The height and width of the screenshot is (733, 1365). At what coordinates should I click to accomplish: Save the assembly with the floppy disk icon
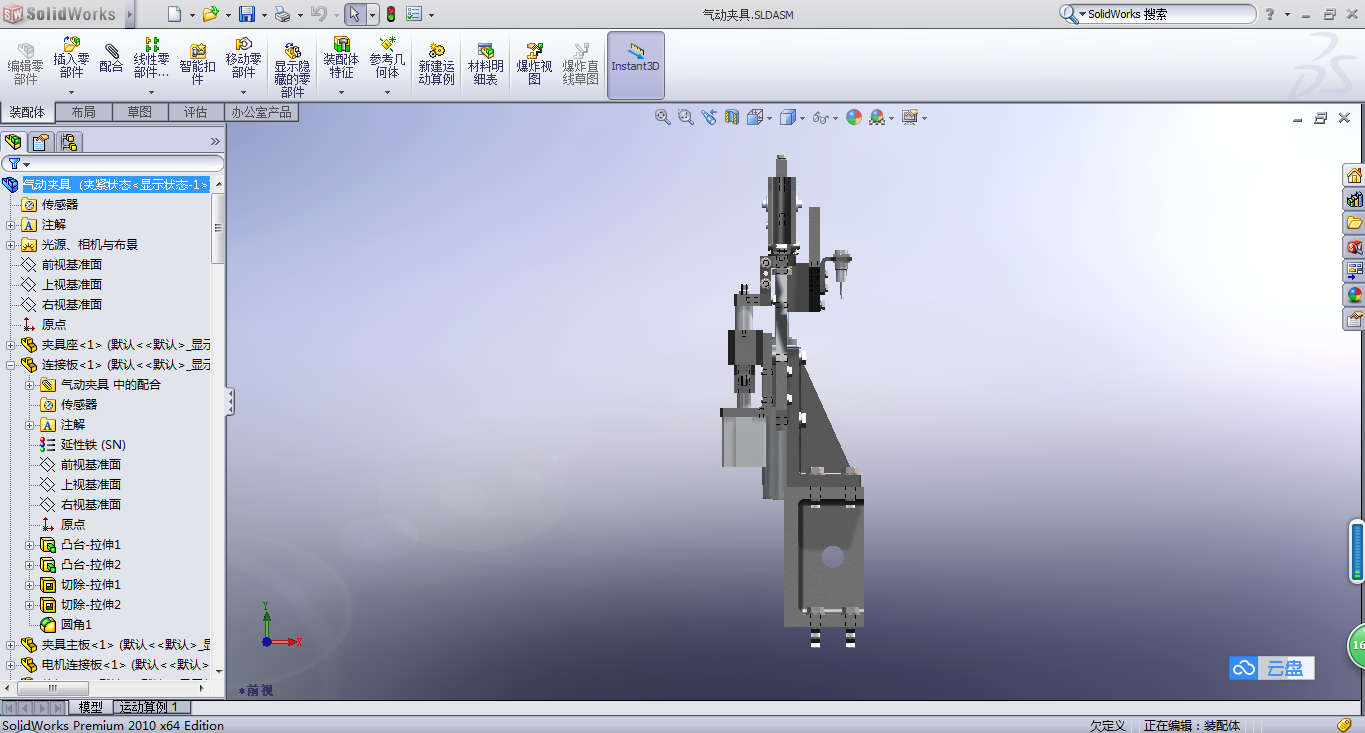coord(247,14)
